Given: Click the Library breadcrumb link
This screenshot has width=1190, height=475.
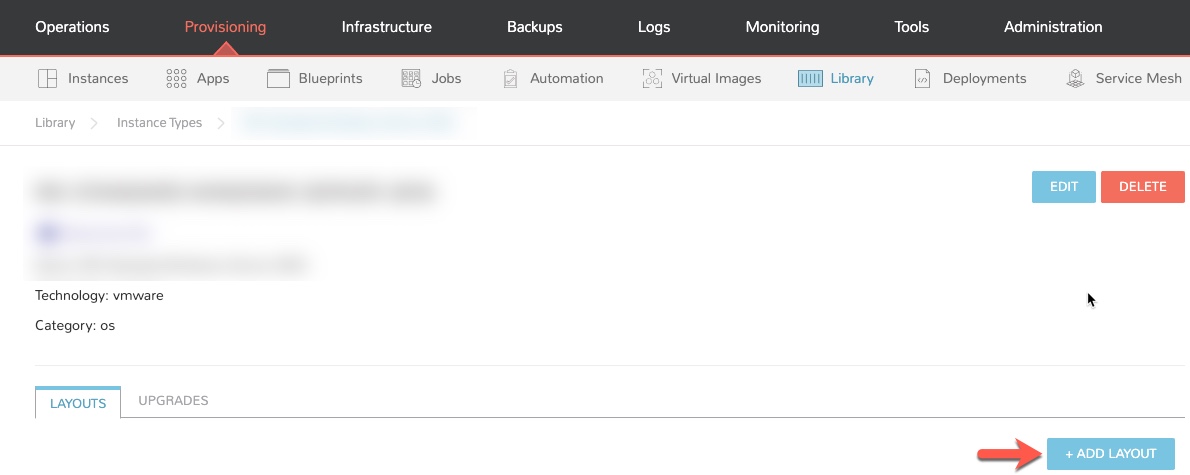Looking at the screenshot, I should click(55, 123).
